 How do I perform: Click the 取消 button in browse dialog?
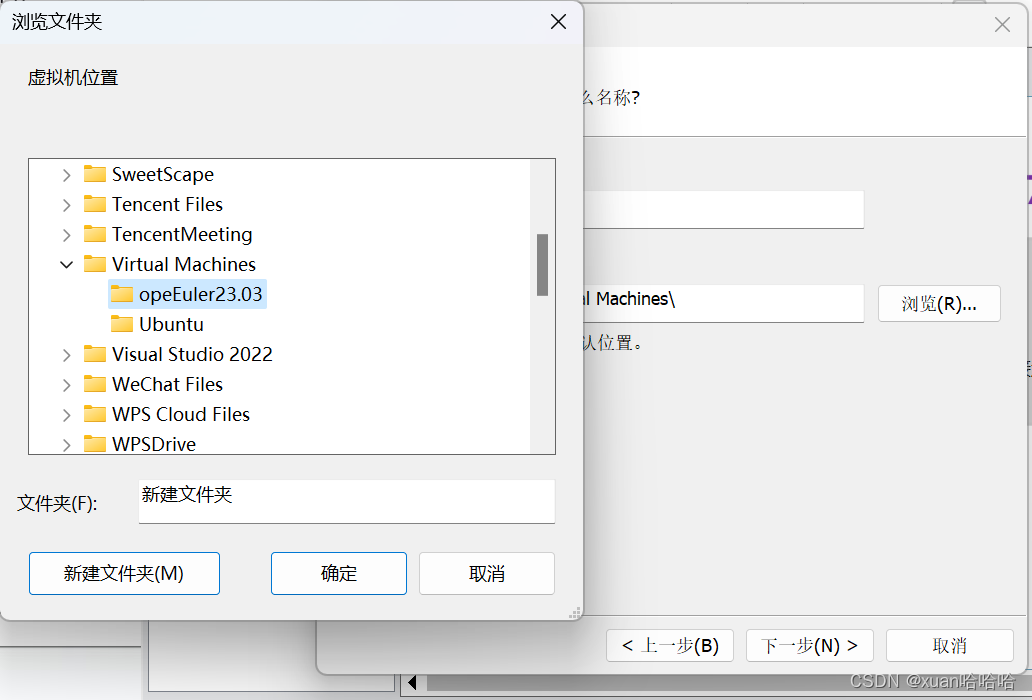[486, 573]
